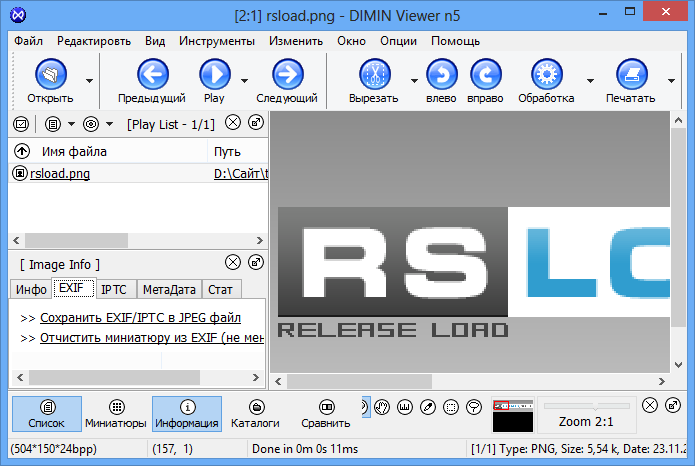Click the Печатать printer icon

pyautogui.click(x=631, y=74)
